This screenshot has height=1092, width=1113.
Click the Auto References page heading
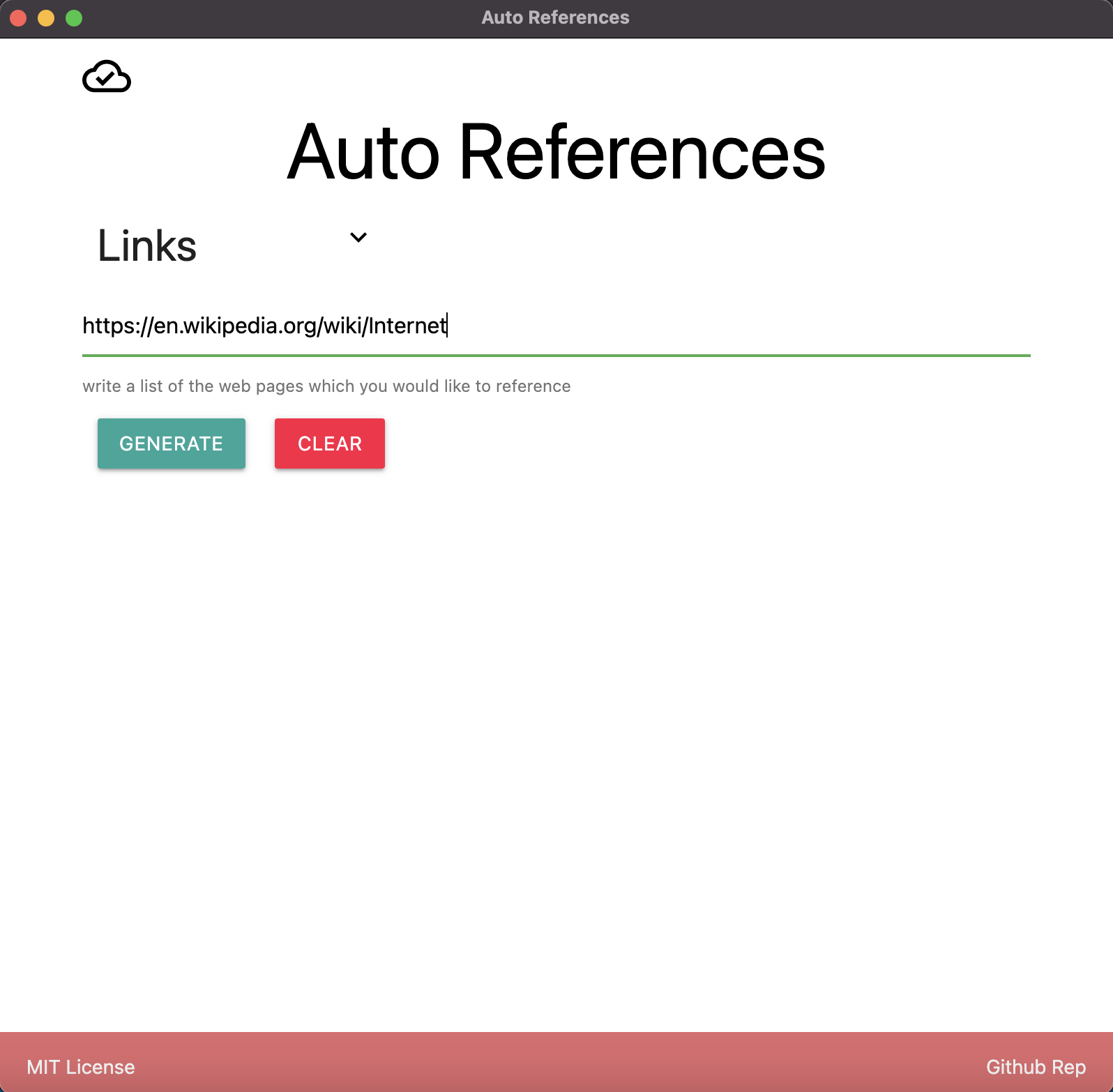pyautogui.click(x=556, y=152)
